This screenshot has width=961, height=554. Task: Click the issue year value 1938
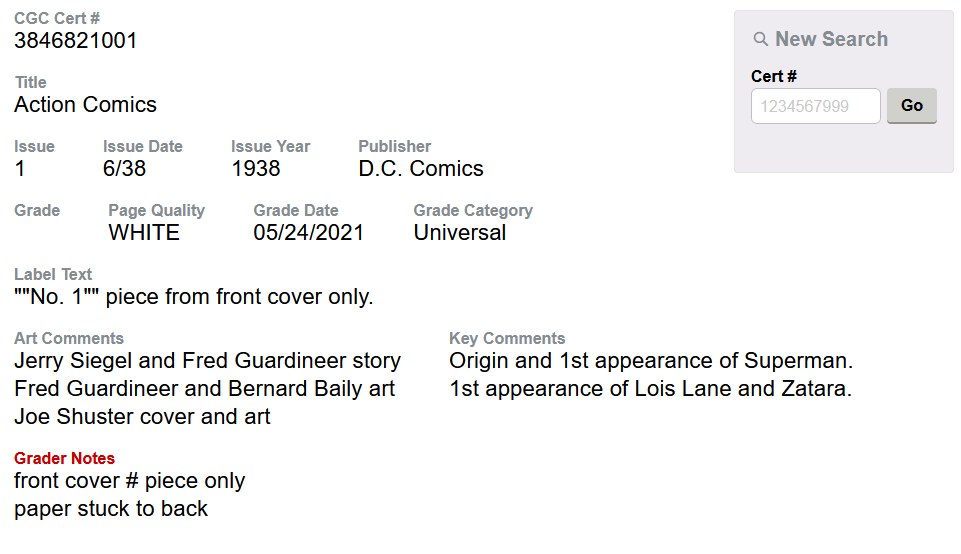(x=256, y=169)
